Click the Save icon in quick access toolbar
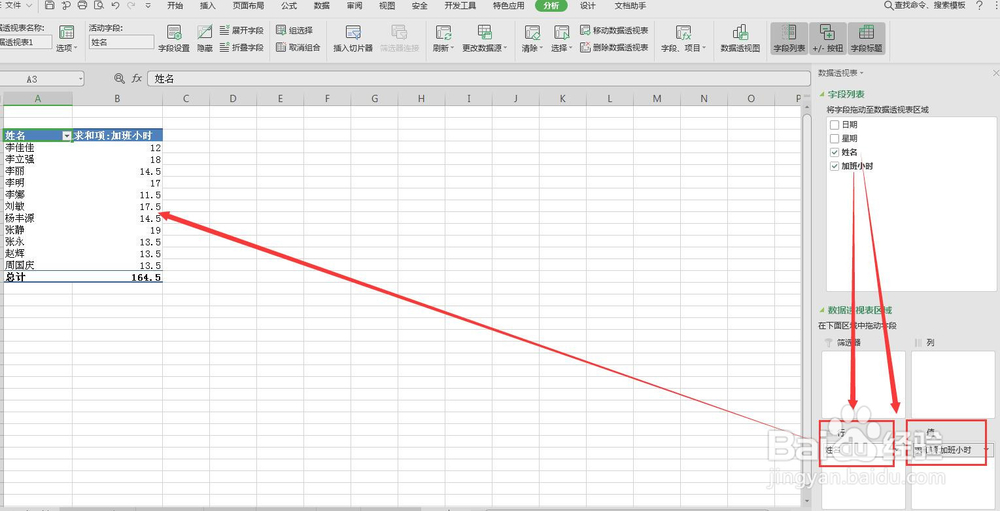This screenshot has width=1000, height=511. [x=50, y=5]
